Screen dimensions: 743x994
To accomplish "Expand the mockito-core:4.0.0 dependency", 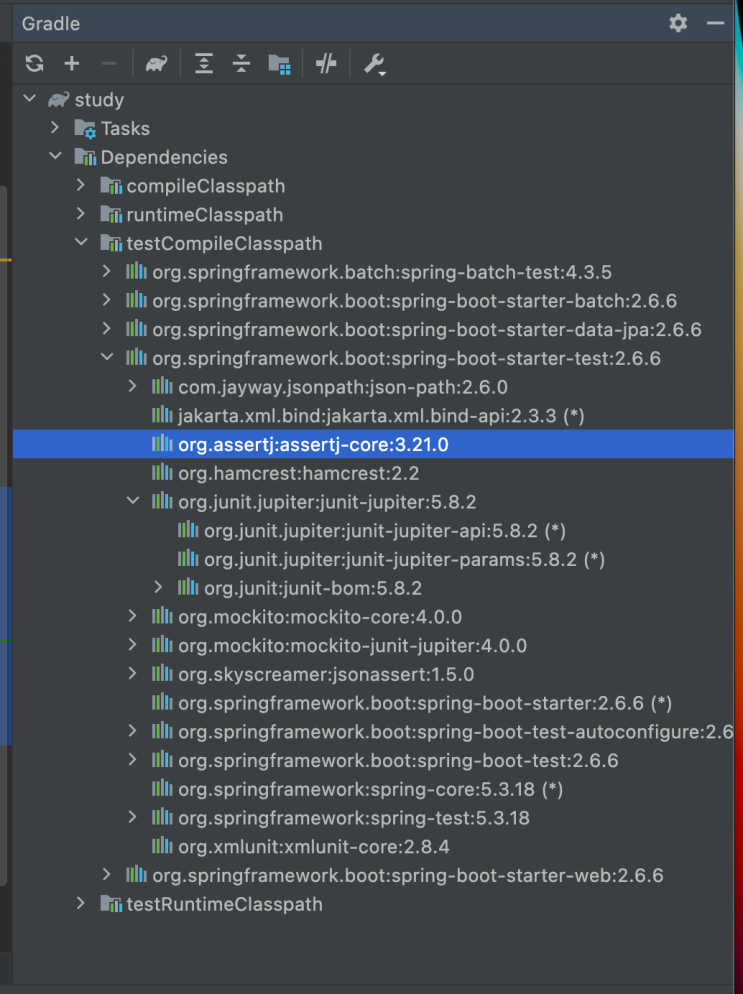I will (x=134, y=617).
